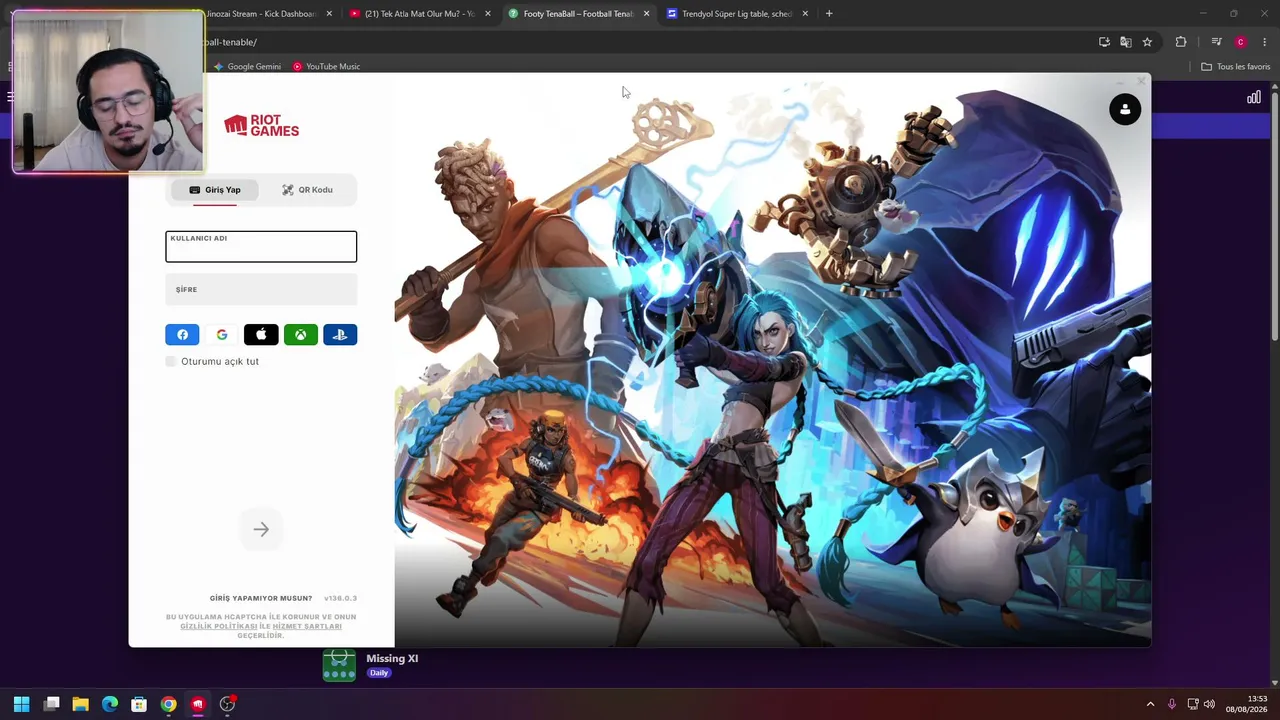Sign in with PlayStation icon
The image size is (1280, 720).
(x=340, y=335)
